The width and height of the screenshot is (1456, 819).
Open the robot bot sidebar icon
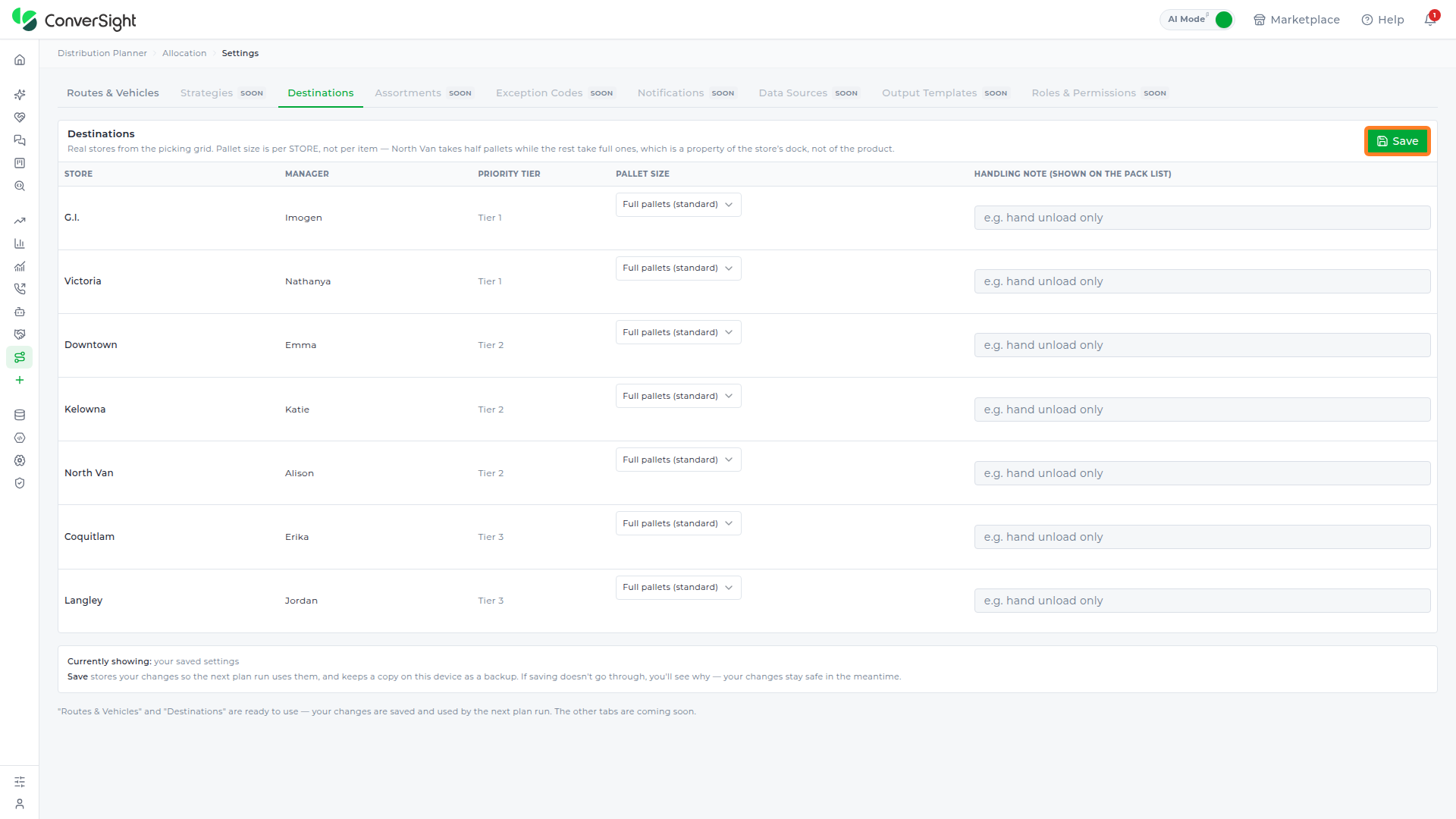(20, 312)
